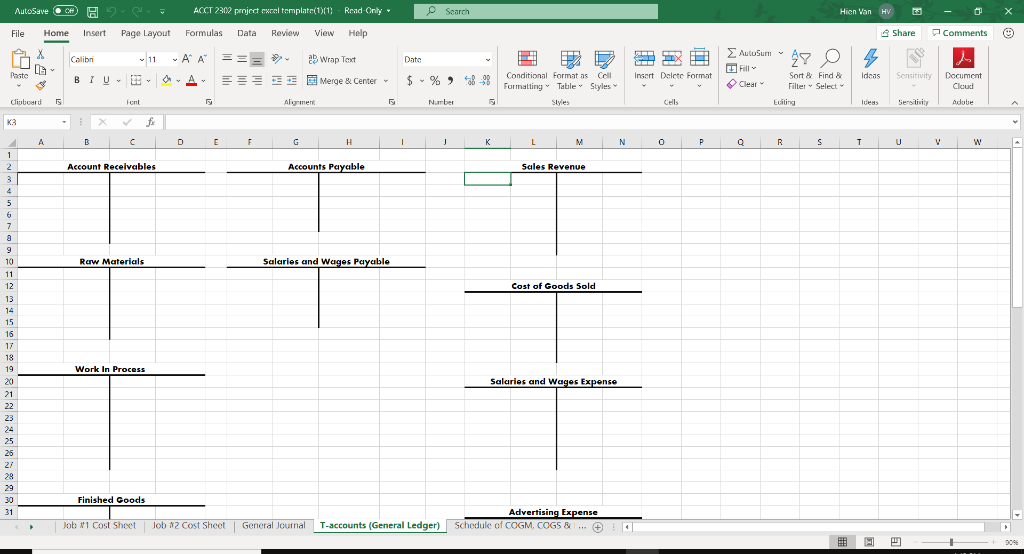Screen dimensions: 1024x554
Task: Click the Search box in title bar
Action: 536,11
